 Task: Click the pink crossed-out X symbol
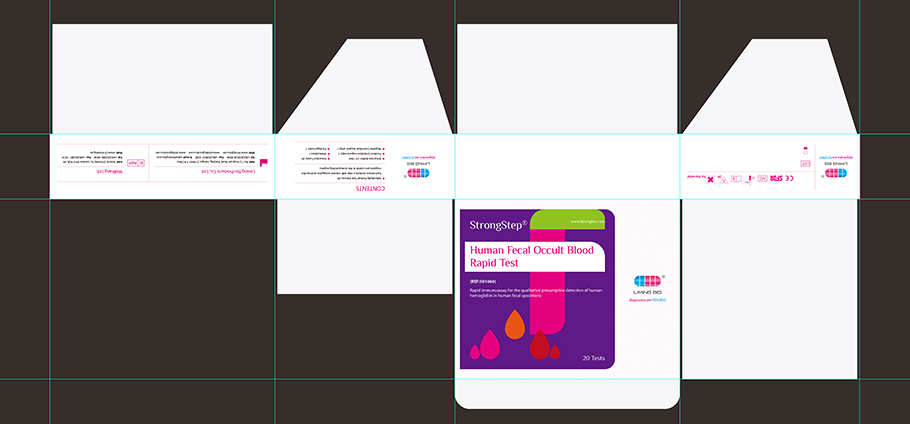[x=711, y=177]
